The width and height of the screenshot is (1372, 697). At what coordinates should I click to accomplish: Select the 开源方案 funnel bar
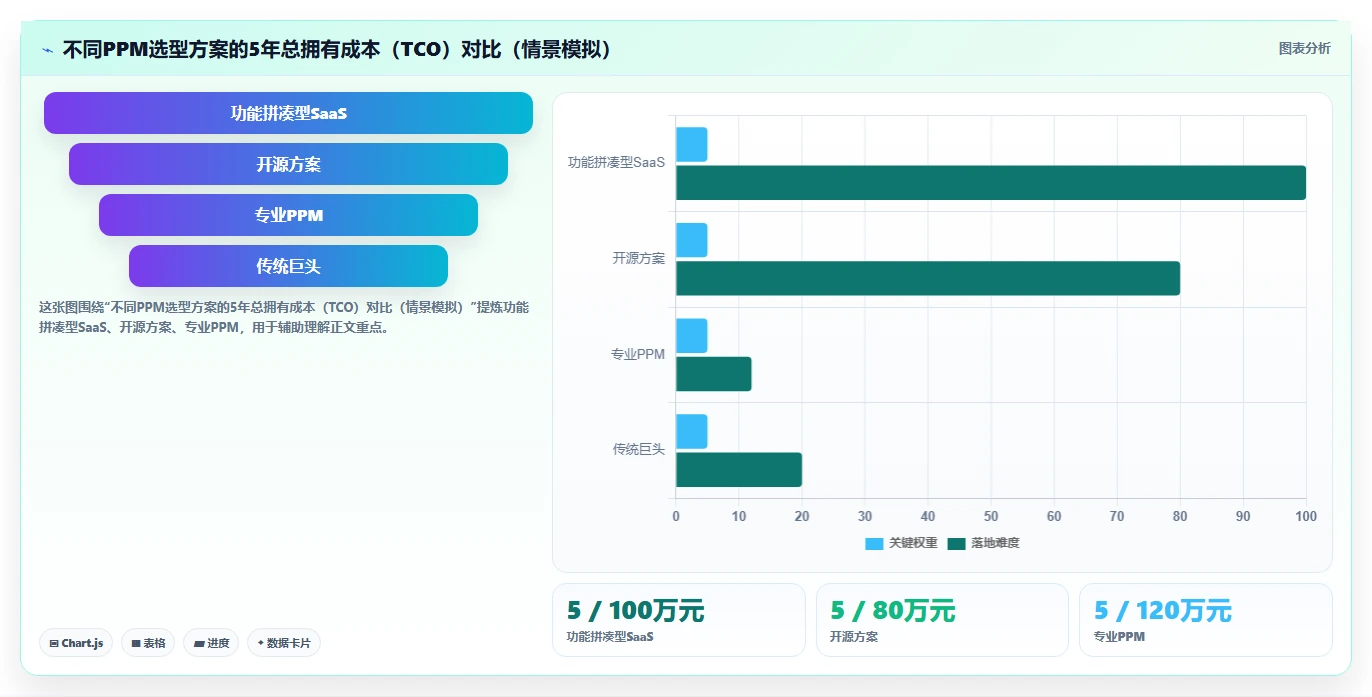point(288,164)
